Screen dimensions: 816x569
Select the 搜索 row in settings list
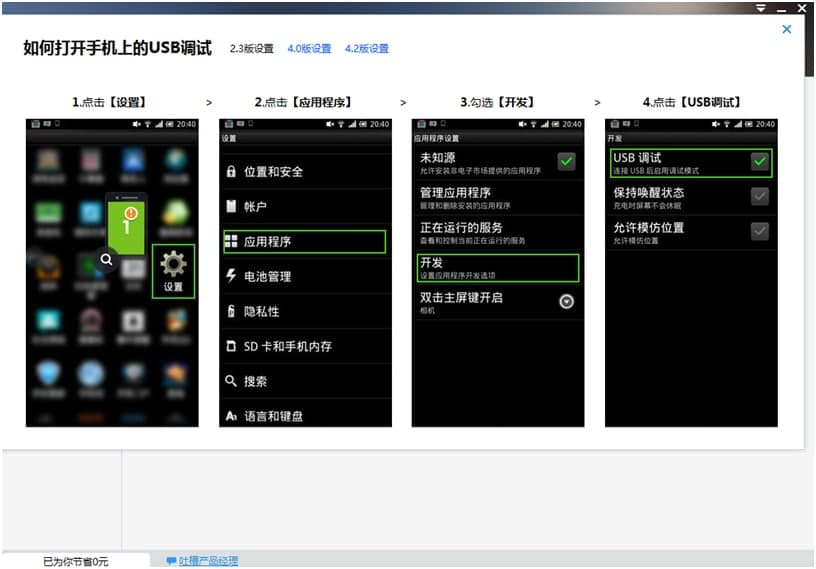[305, 381]
